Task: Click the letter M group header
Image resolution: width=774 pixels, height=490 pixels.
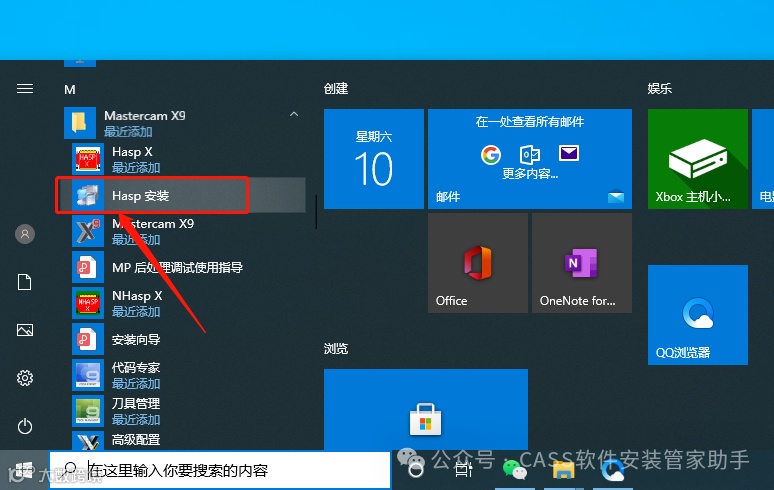Action: (x=70, y=90)
